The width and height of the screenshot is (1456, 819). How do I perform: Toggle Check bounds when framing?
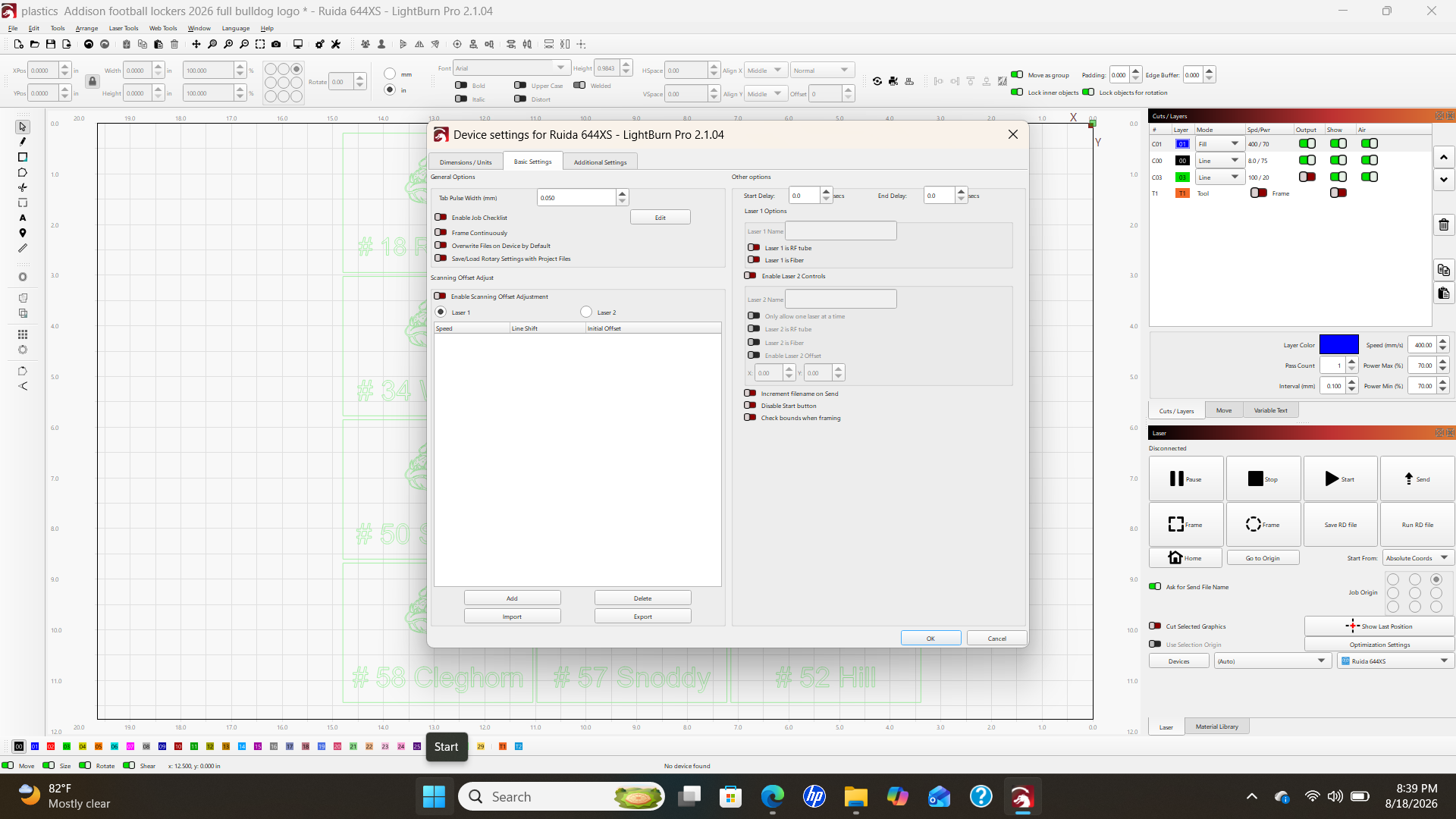(750, 418)
